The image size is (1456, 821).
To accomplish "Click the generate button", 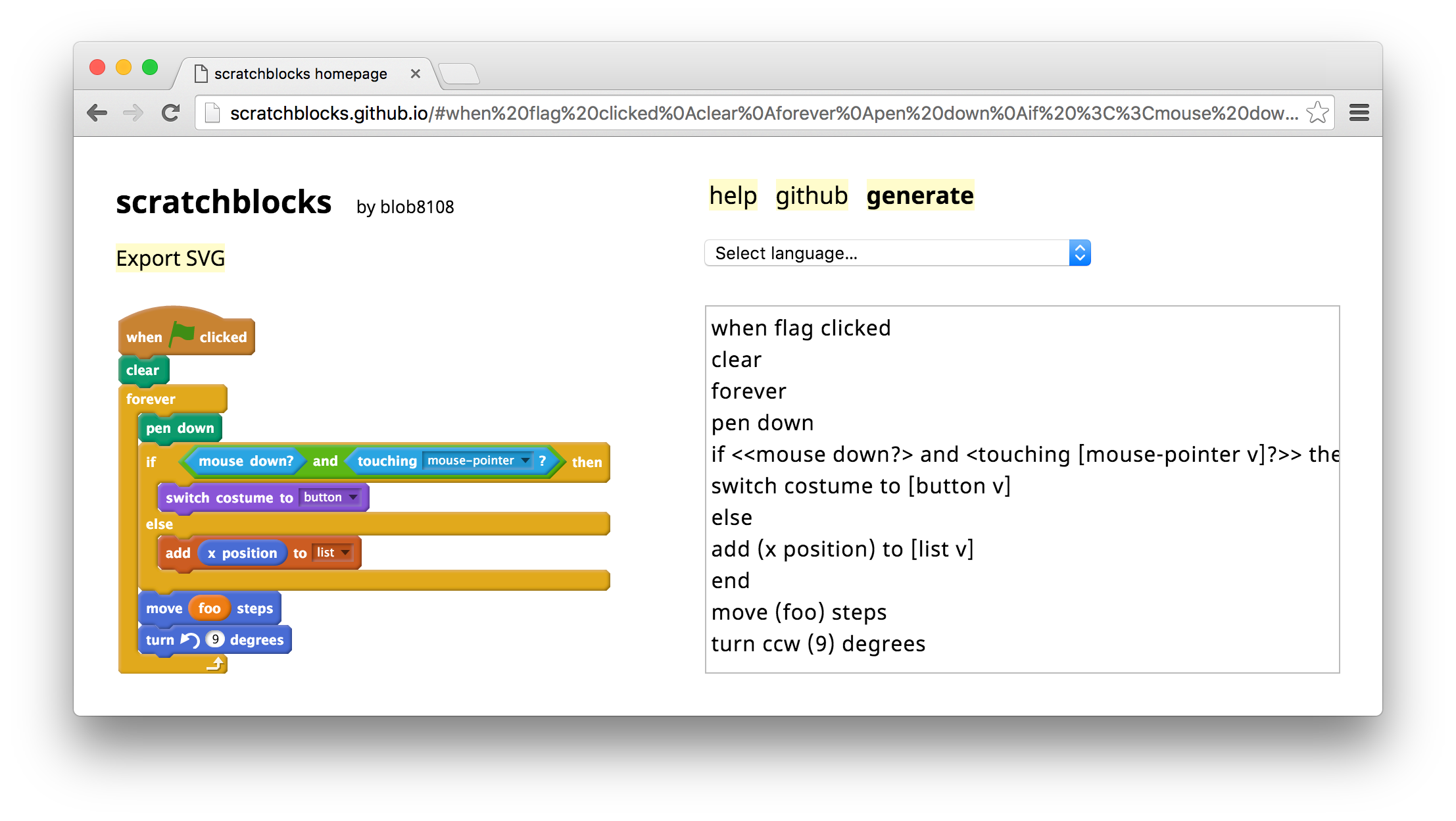I will 919,195.
